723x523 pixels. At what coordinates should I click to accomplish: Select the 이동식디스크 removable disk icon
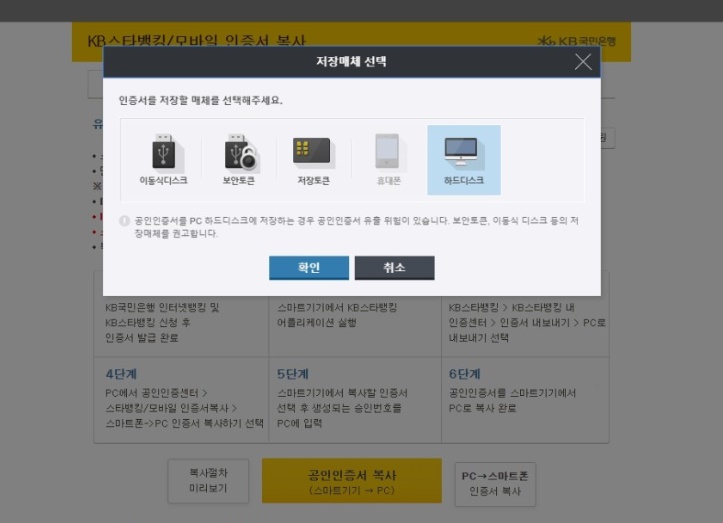163,160
